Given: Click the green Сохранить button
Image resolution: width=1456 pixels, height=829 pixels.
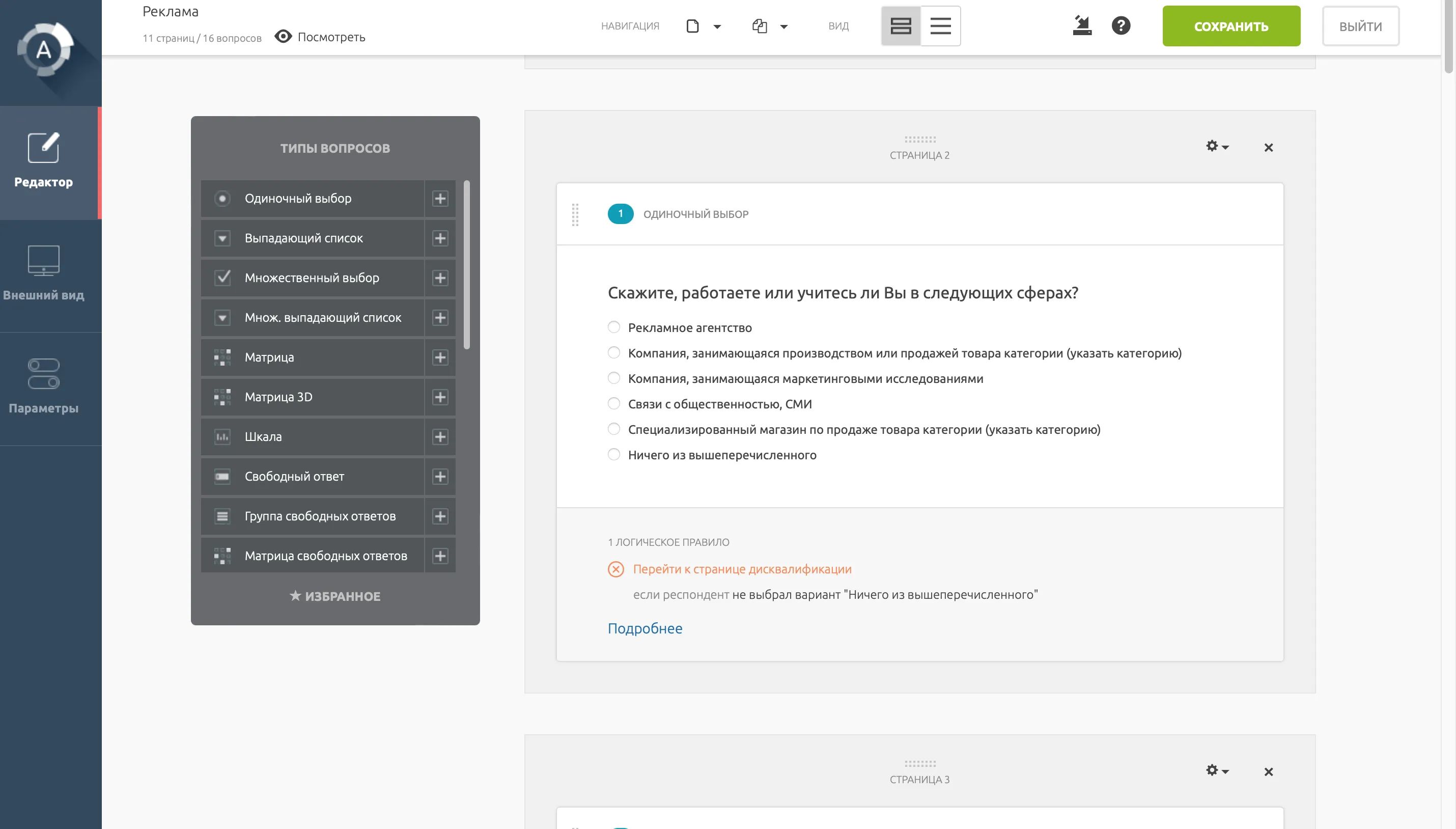Looking at the screenshot, I should (x=1230, y=26).
